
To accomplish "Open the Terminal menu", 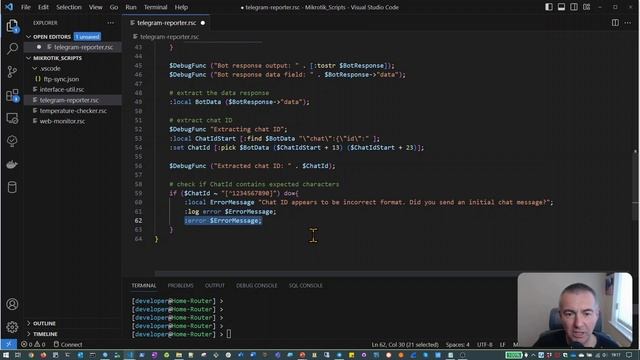I will pos(156,7).
